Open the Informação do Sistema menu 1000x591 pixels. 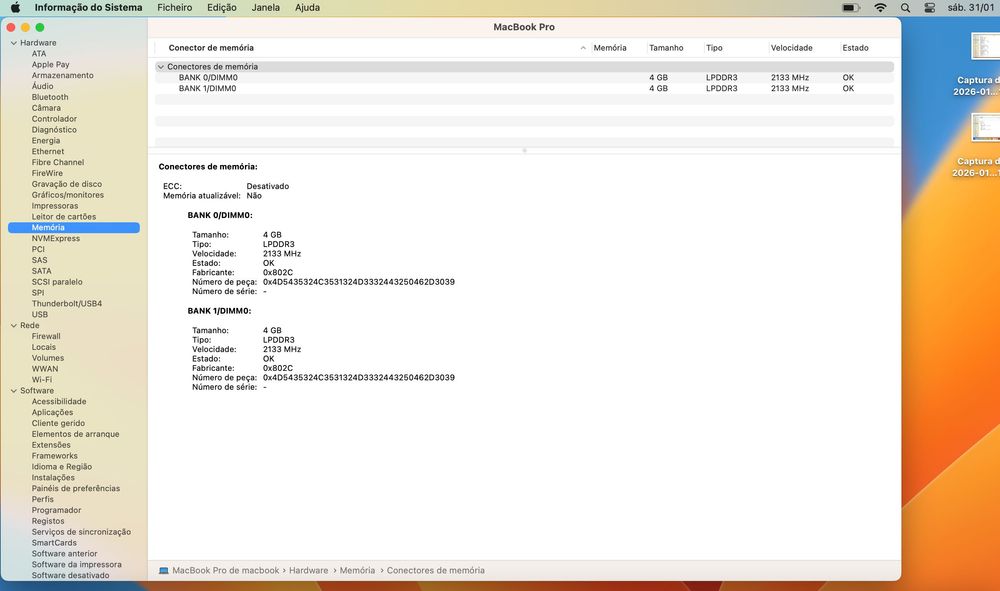click(x=88, y=8)
